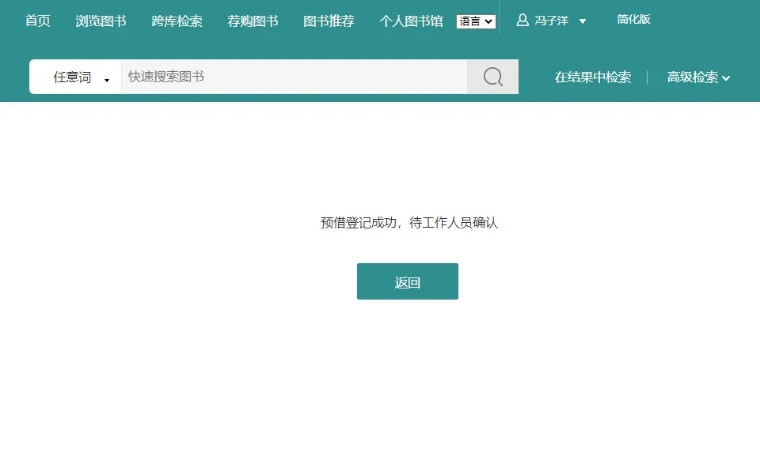This screenshot has width=760, height=456.
Task: Click the 预借登记成功，待工作人员确认 message
Action: (x=409, y=222)
